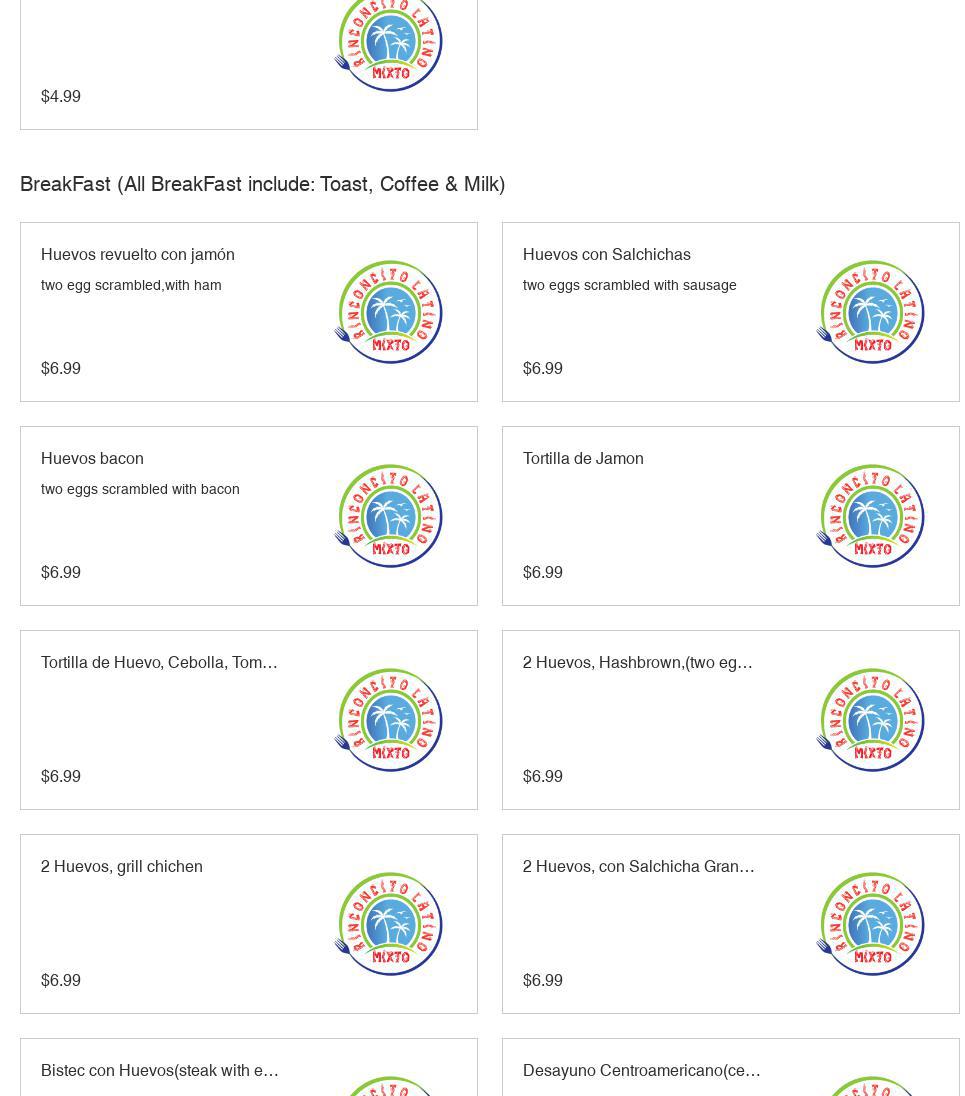The height and width of the screenshot is (1096, 965).
Task: Select the Huevos bacon menu item title
Action: point(92,458)
